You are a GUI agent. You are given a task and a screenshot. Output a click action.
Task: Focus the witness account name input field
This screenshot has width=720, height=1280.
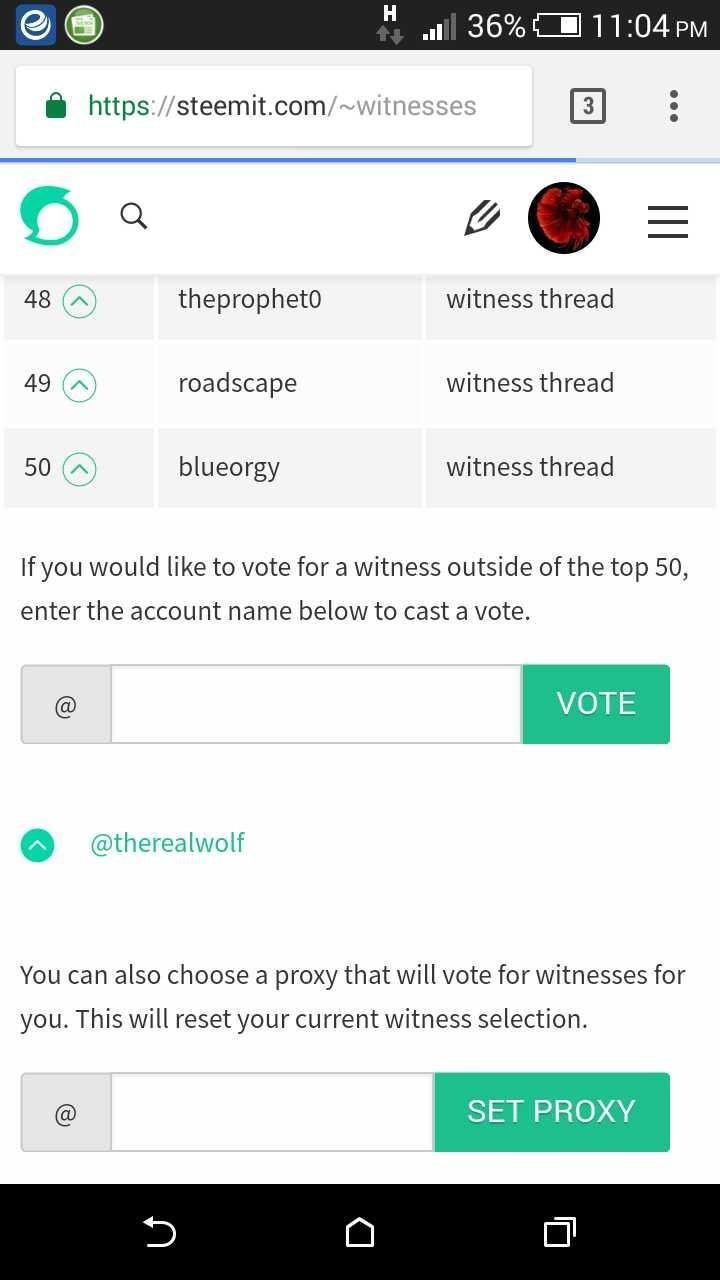[316, 704]
